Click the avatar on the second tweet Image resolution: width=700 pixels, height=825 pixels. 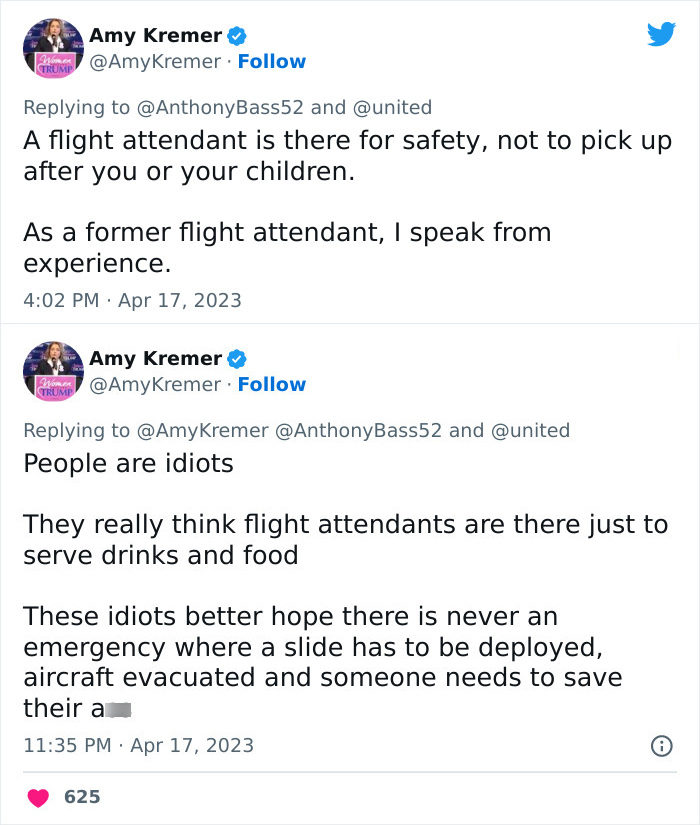[x=52, y=370]
